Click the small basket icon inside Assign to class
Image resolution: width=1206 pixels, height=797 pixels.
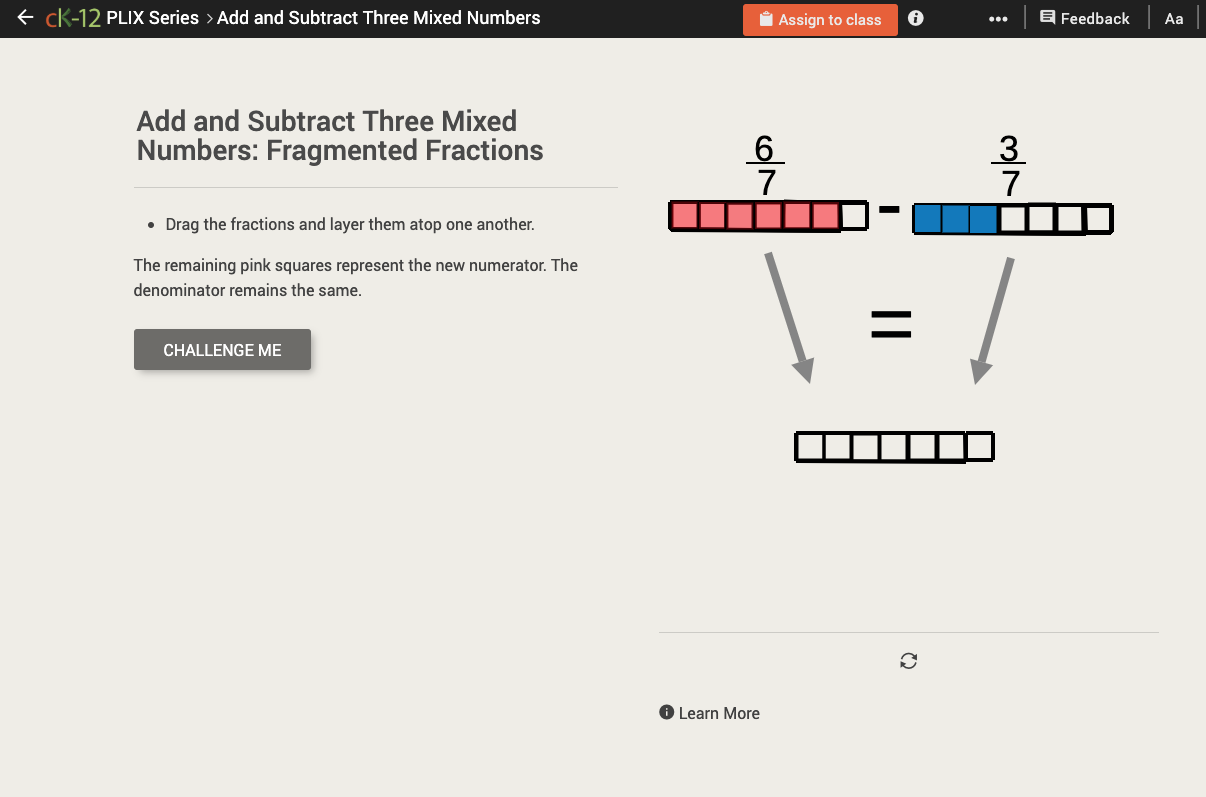(766, 18)
